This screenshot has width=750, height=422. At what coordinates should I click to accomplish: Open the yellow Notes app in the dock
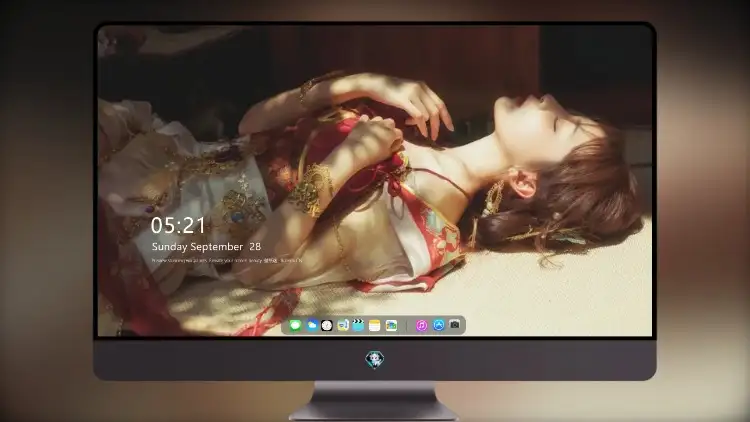pos(375,325)
